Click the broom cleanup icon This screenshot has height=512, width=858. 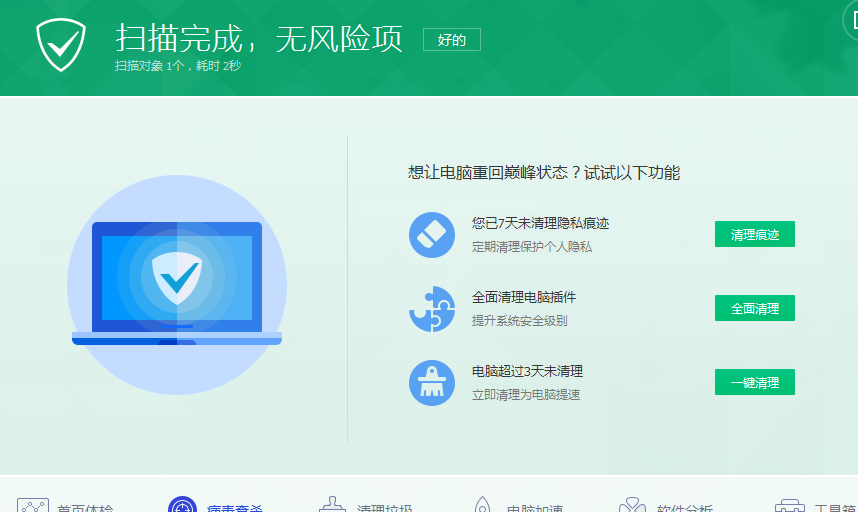coord(432,382)
